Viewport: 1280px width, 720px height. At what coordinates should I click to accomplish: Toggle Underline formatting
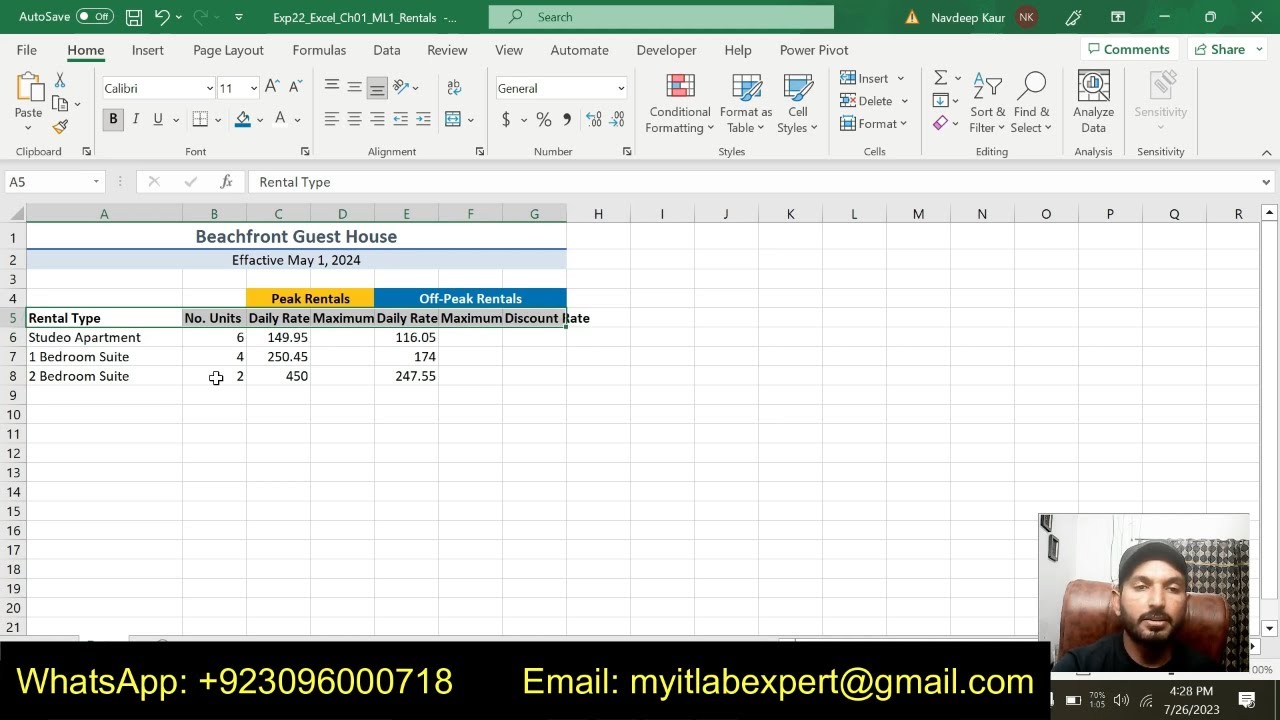pos(158,119)
